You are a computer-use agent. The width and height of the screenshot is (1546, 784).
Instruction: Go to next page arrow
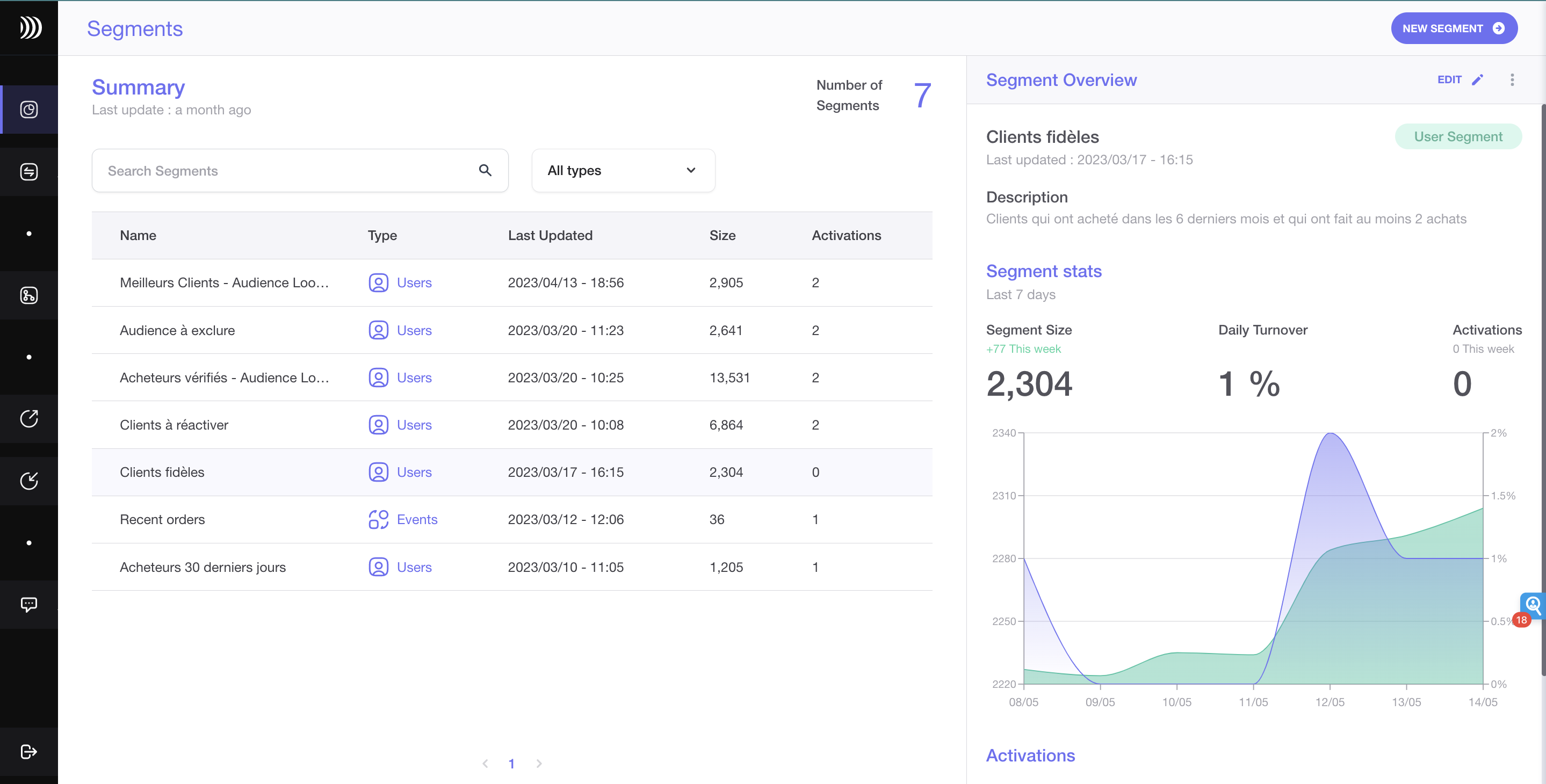point(539,764)
